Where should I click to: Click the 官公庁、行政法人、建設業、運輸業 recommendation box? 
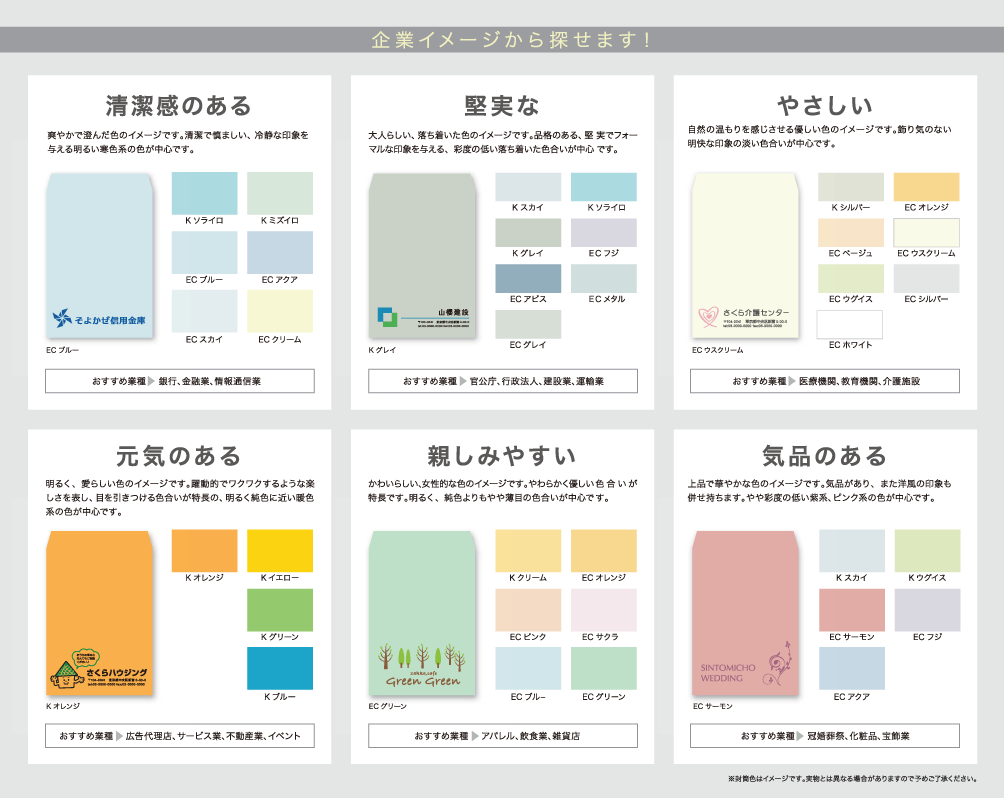[503, 381]
